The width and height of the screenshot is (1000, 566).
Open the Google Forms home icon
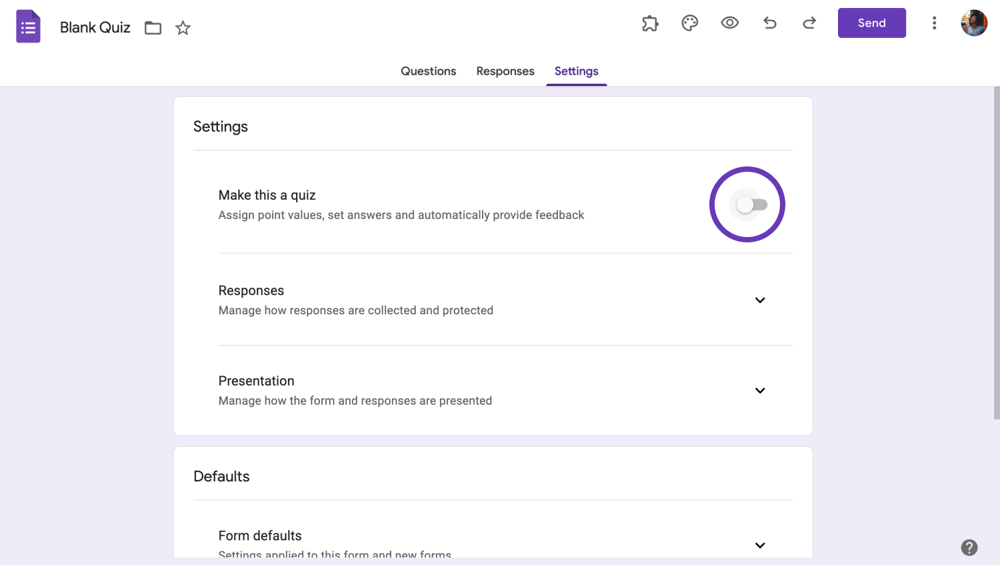coord(28,27)
